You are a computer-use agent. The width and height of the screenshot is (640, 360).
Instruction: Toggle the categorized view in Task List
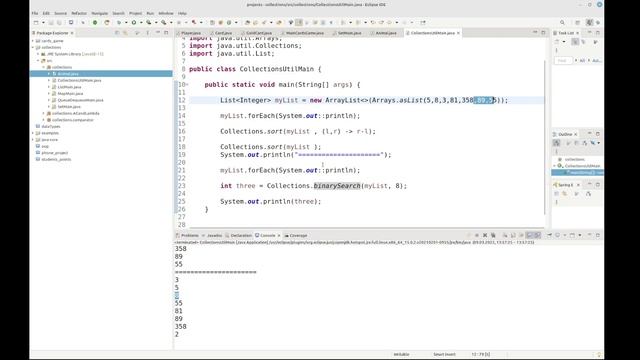click(x=575, y=42)
